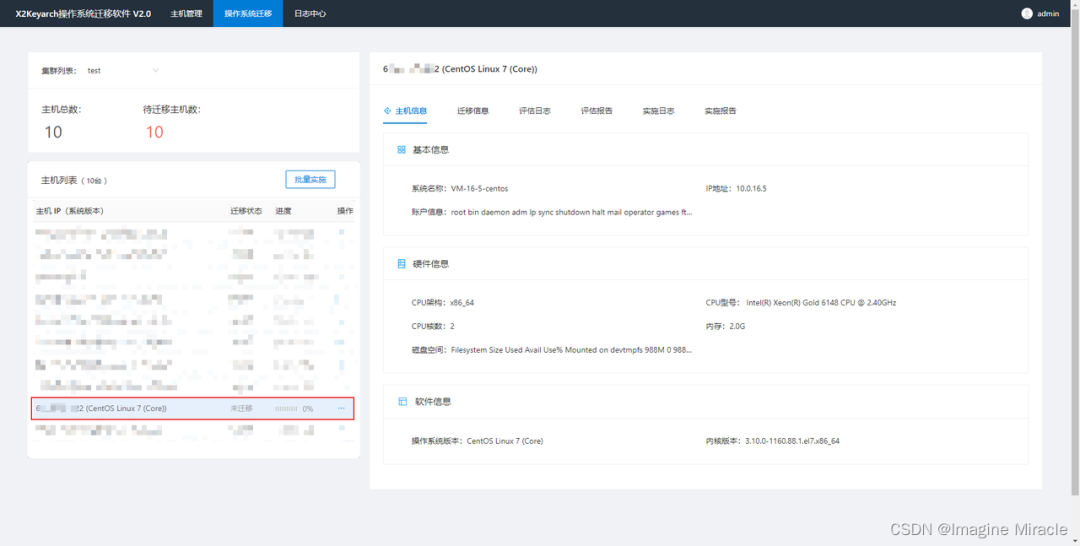Image resolution: width=1080 pixels, height=546 pixels.
Task: Open the 评估报告 tab
Action: click(x=597, y=111)
